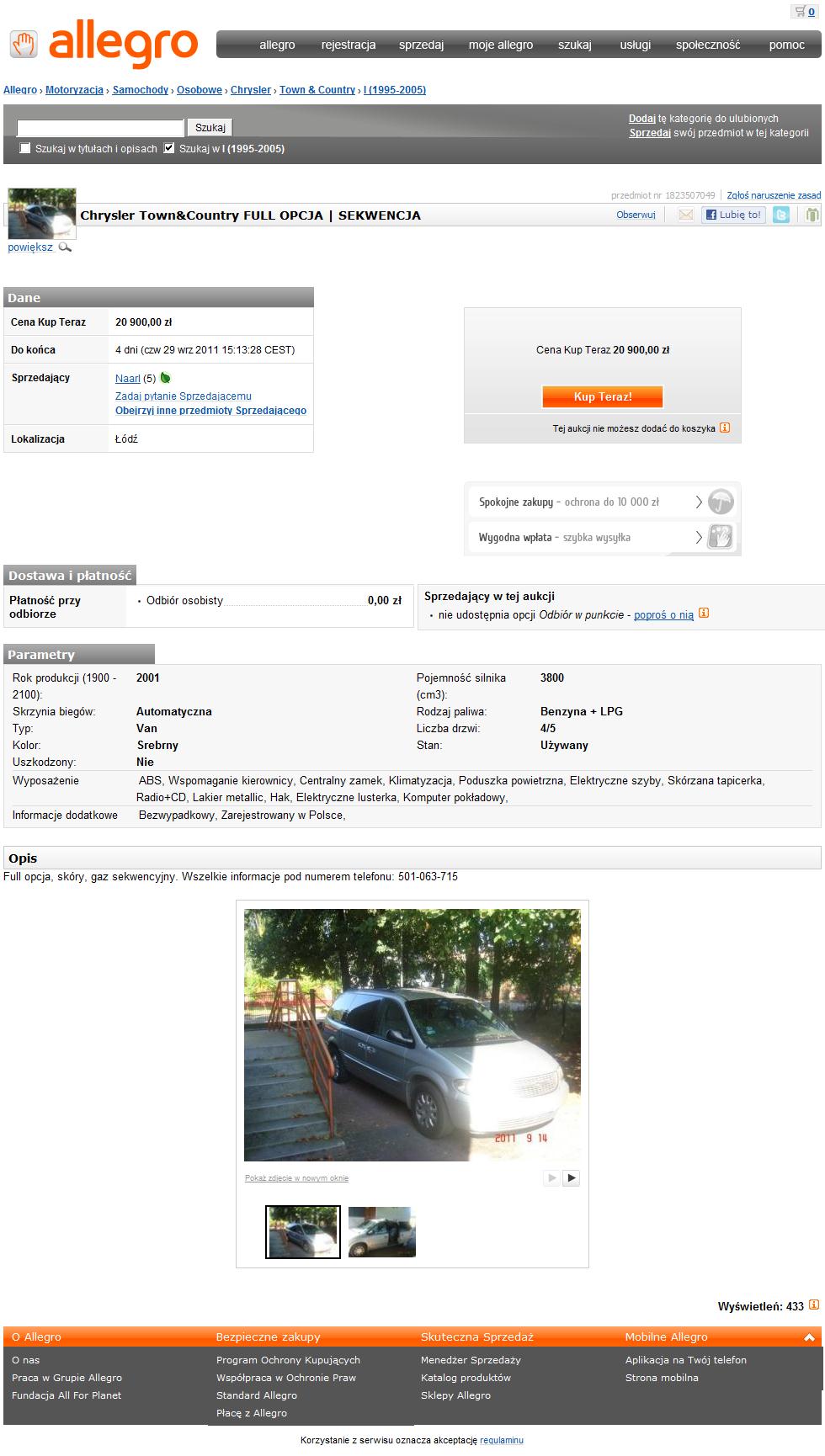
Task: Click info icon next to Wyświetleń count
Action: coord(813,1305)
